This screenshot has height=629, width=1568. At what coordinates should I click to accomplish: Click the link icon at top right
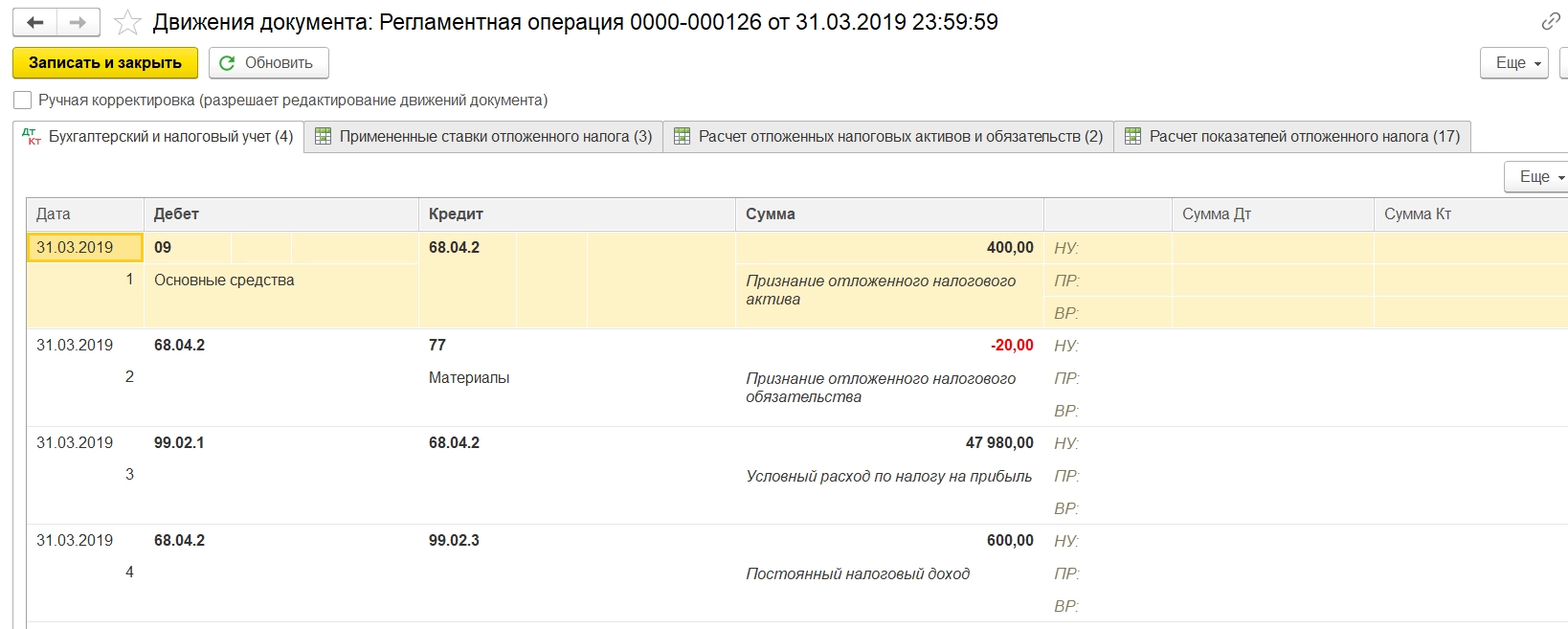(1550, 21)
